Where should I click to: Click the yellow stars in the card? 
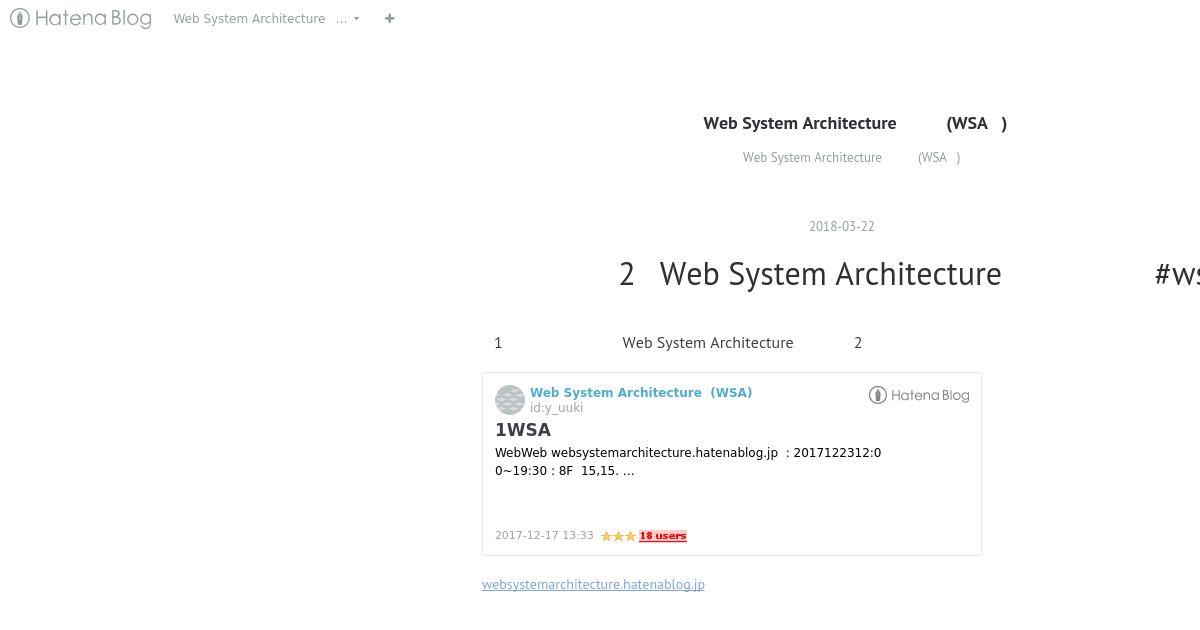[618, 536]
